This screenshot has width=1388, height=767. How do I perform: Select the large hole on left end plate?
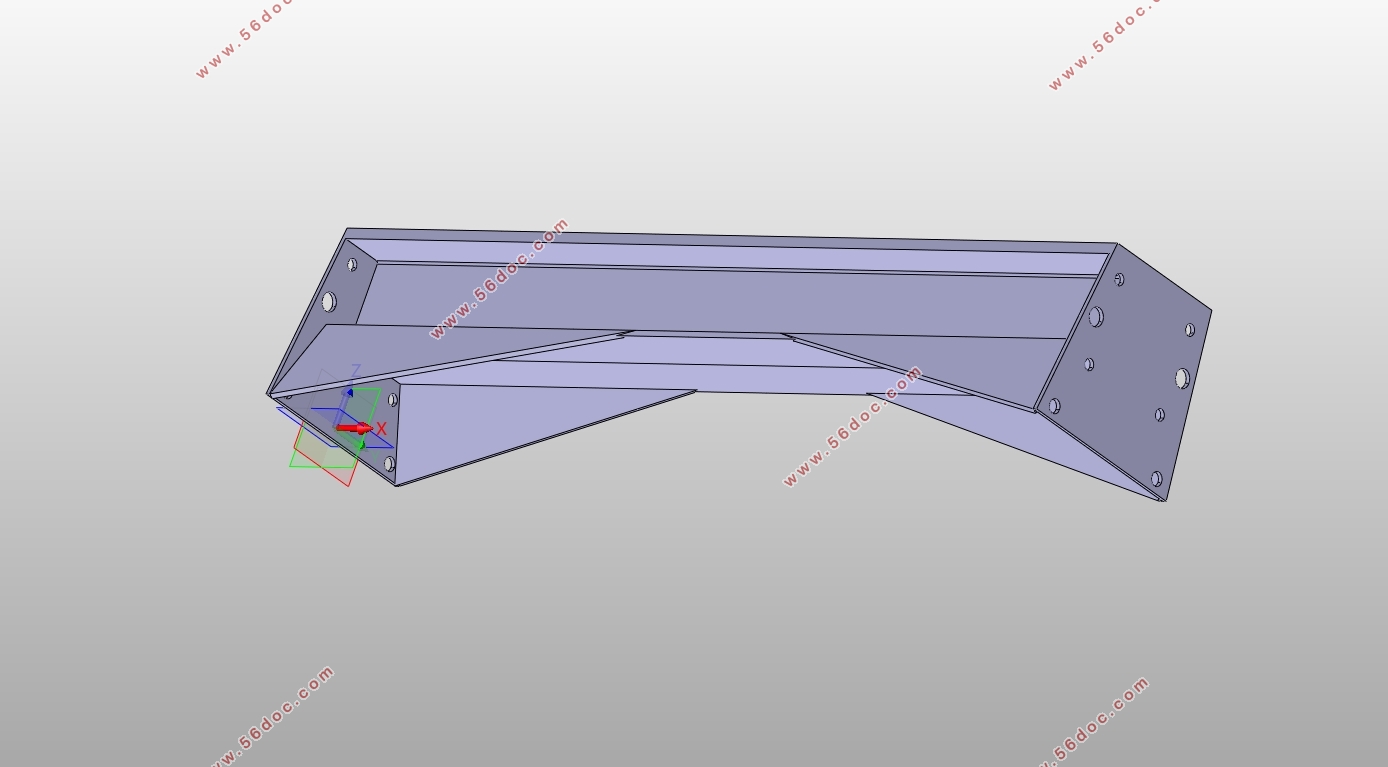pyautogui.click(x=328, y=302)
